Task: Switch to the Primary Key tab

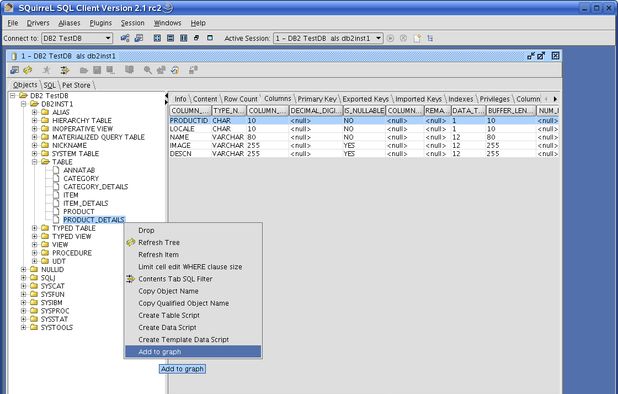Action: (x=317, y=99)
